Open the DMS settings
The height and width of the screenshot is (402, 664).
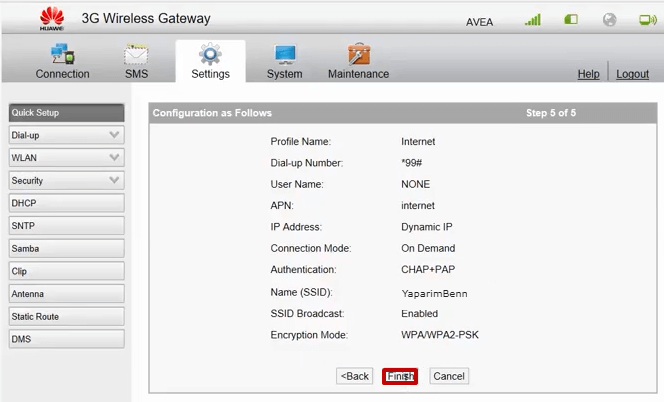coord(66,339)
